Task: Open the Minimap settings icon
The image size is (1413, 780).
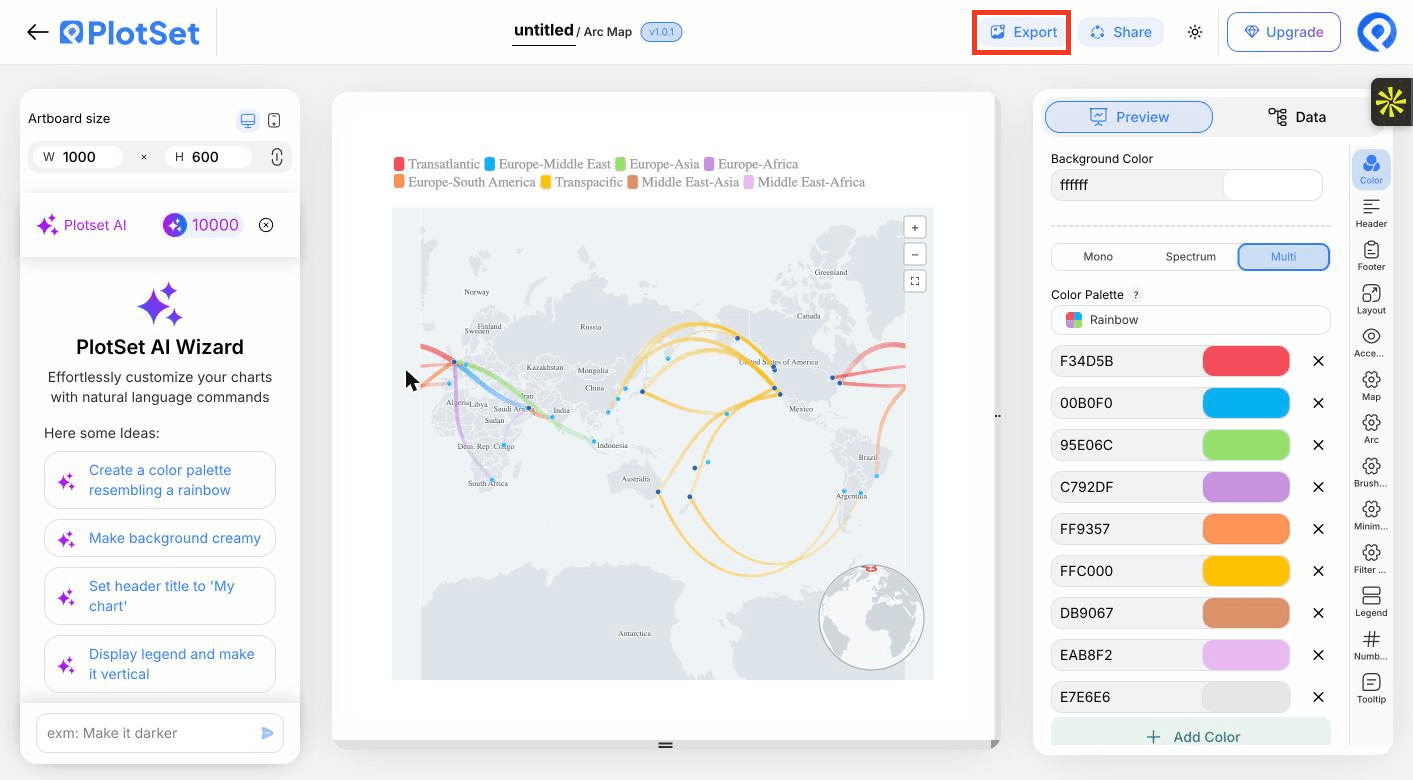Action: pos(1371,515)
